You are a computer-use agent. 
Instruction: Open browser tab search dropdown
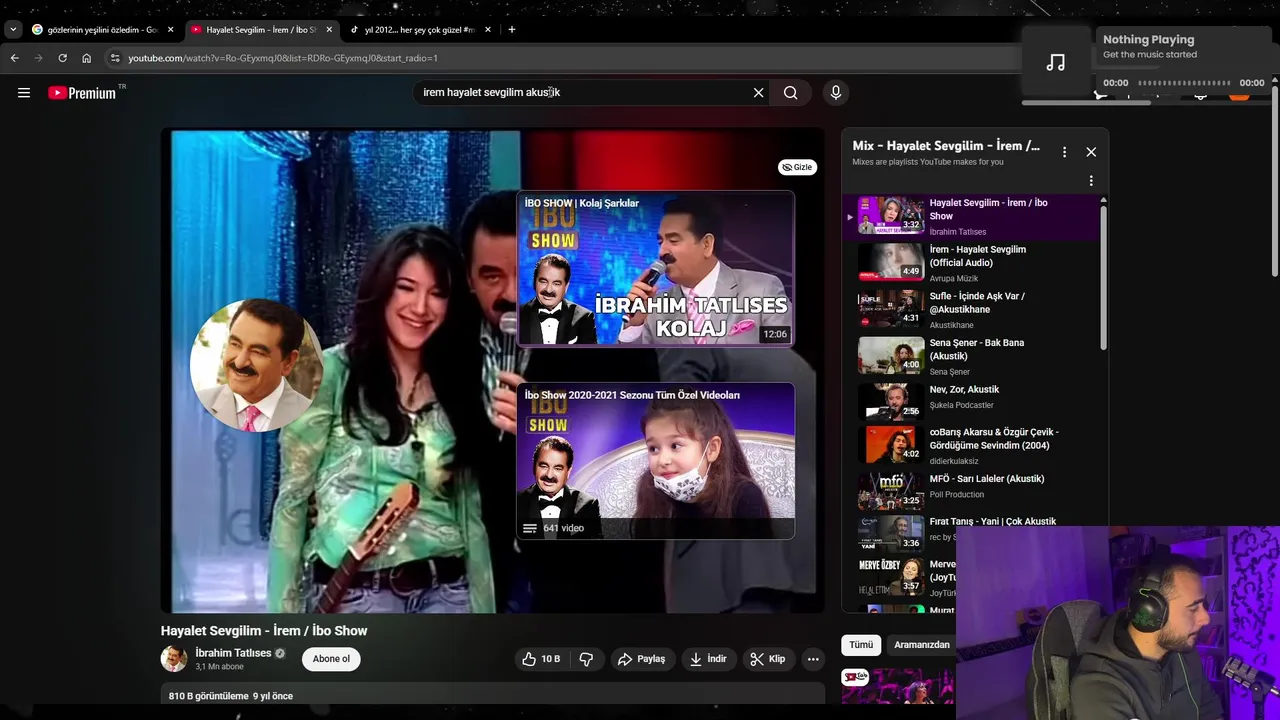(13, 30)
